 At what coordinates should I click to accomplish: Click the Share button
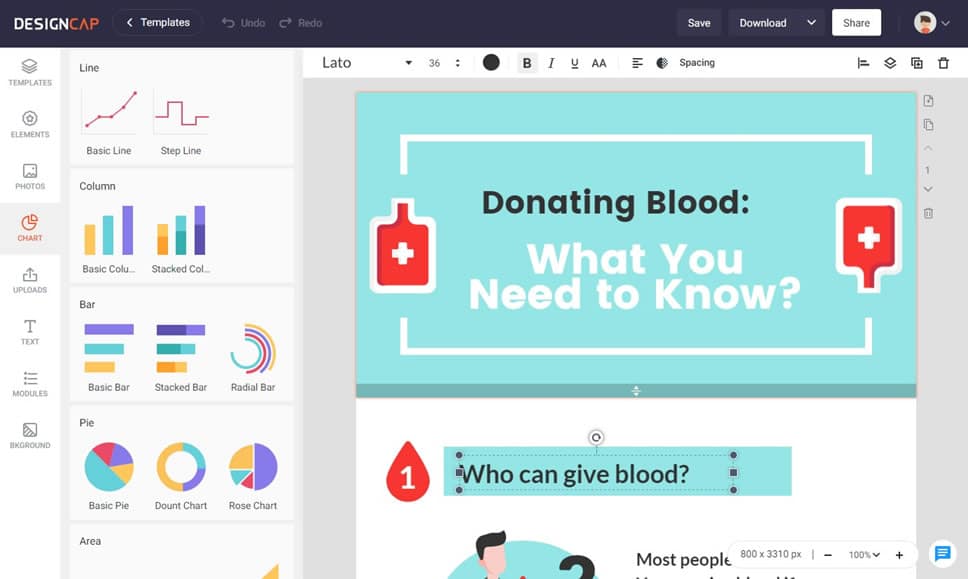click(856, 23)
